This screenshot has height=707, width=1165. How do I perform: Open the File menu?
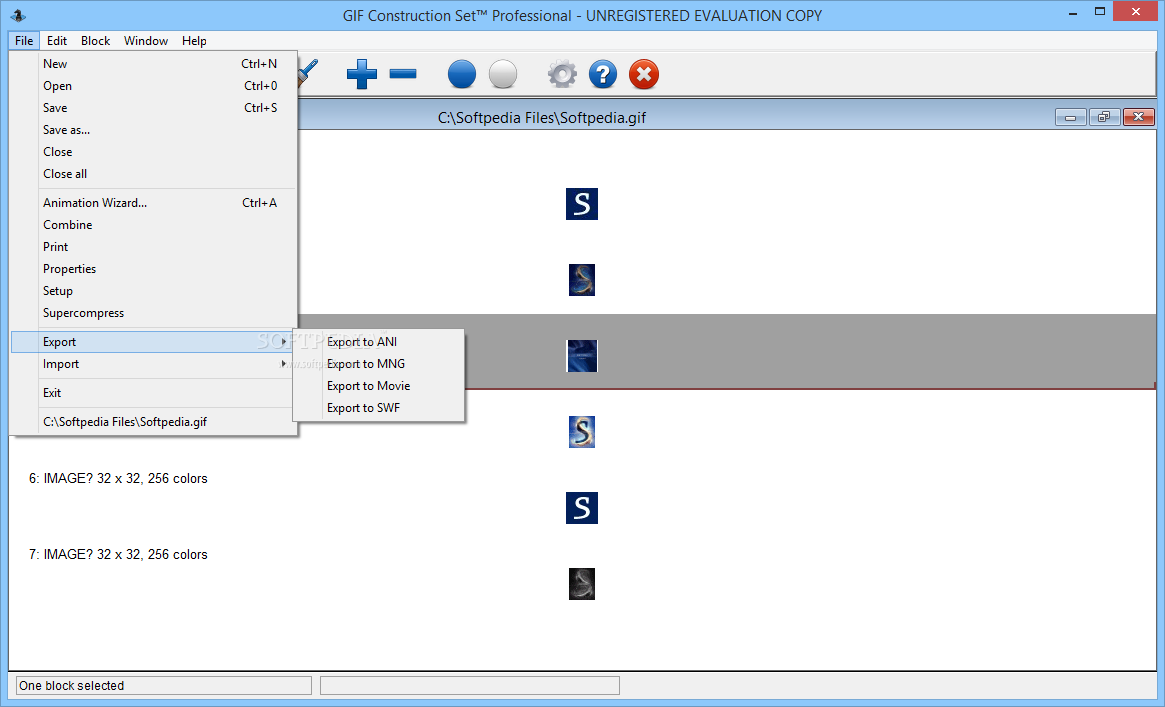pos(24,41)
